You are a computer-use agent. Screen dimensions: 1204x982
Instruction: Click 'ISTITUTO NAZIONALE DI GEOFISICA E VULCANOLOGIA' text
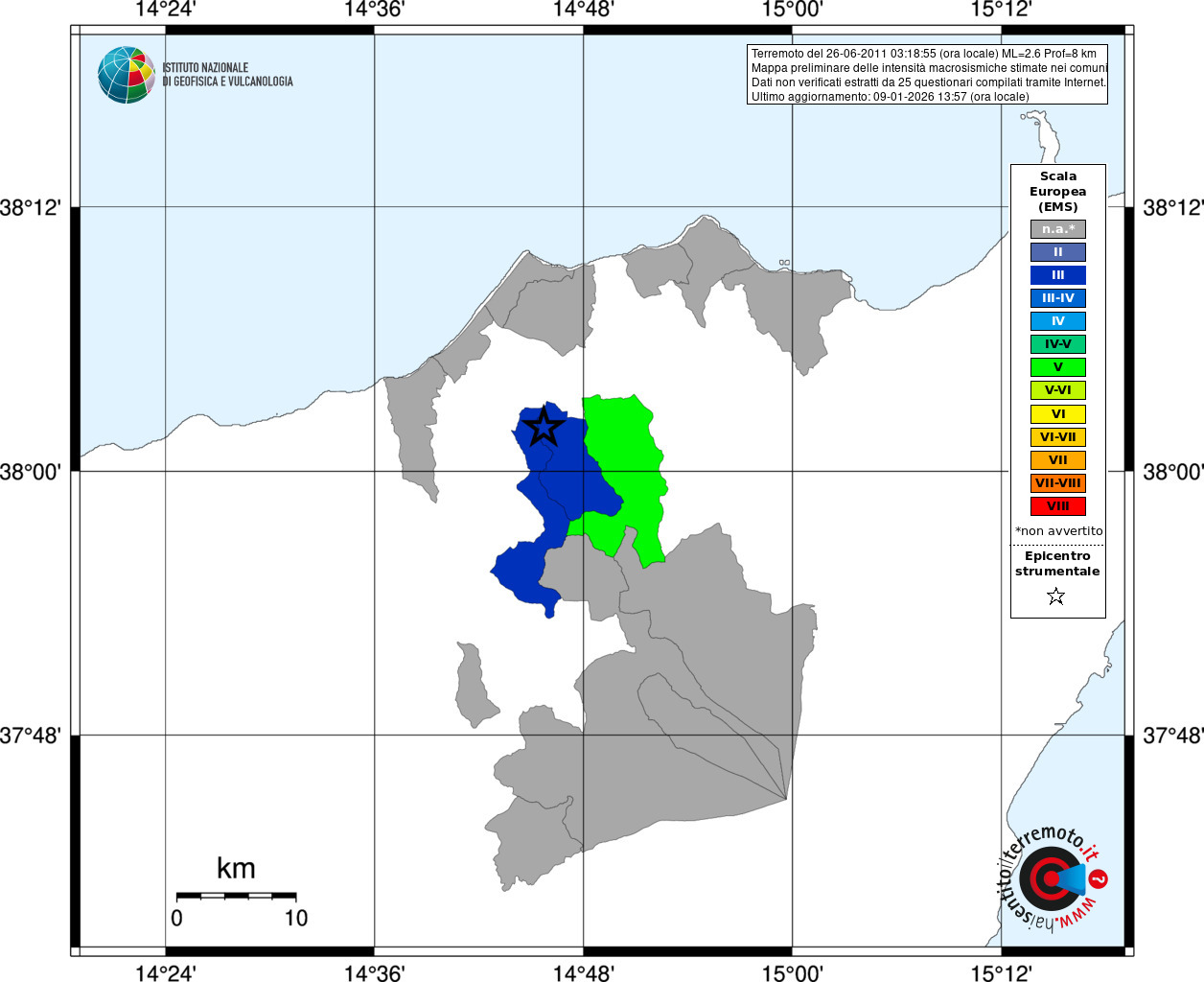(227, 75)
